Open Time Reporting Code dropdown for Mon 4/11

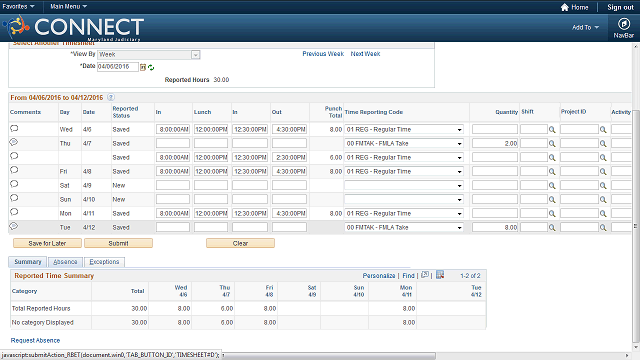[404, 213]
